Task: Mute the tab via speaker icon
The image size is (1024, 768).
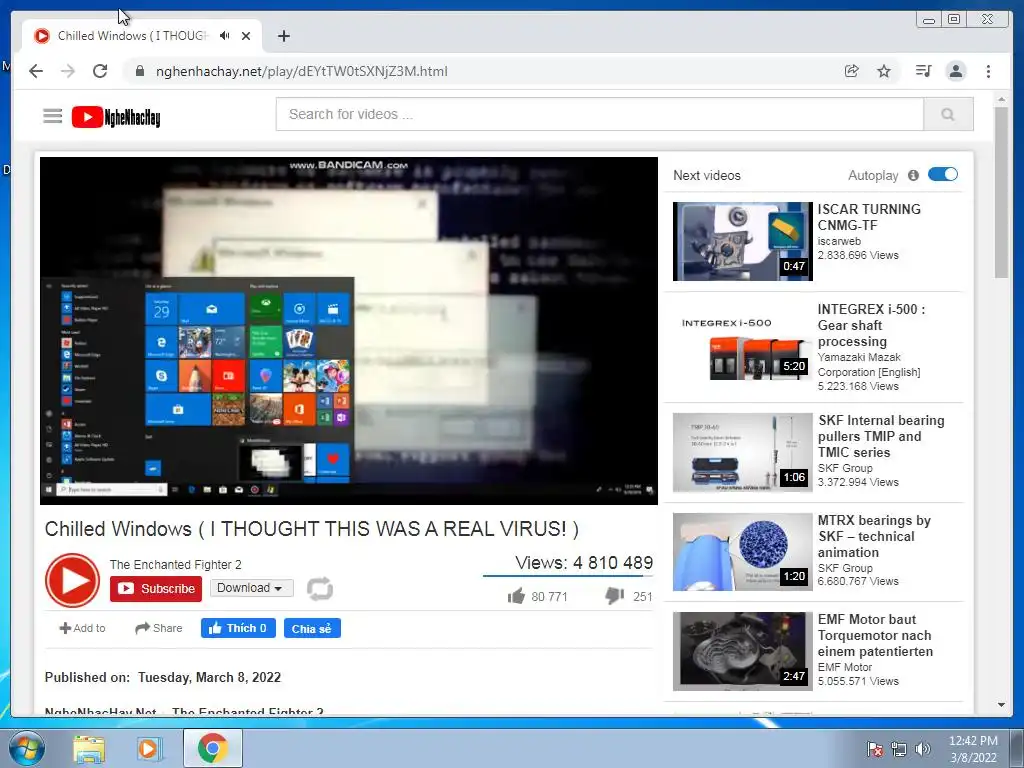Action: [x=225, y=36]
